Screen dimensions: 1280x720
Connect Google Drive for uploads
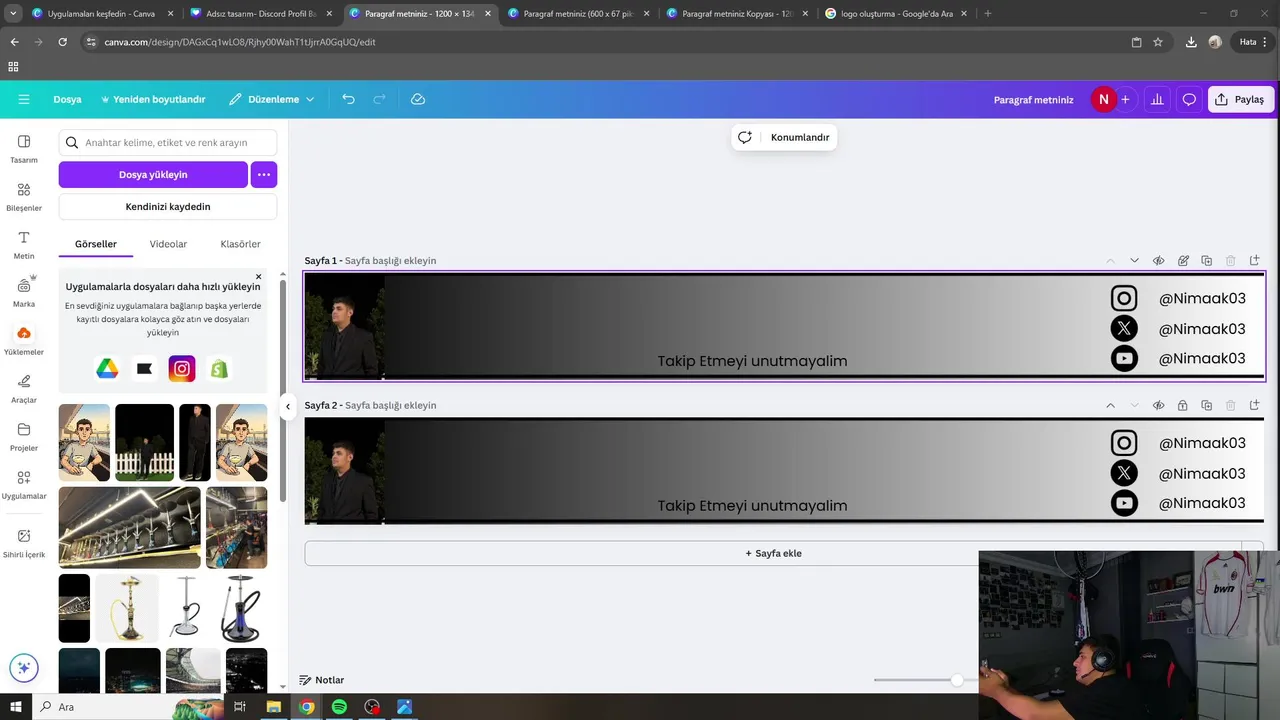pyautogui.click(x=107, y=369)
